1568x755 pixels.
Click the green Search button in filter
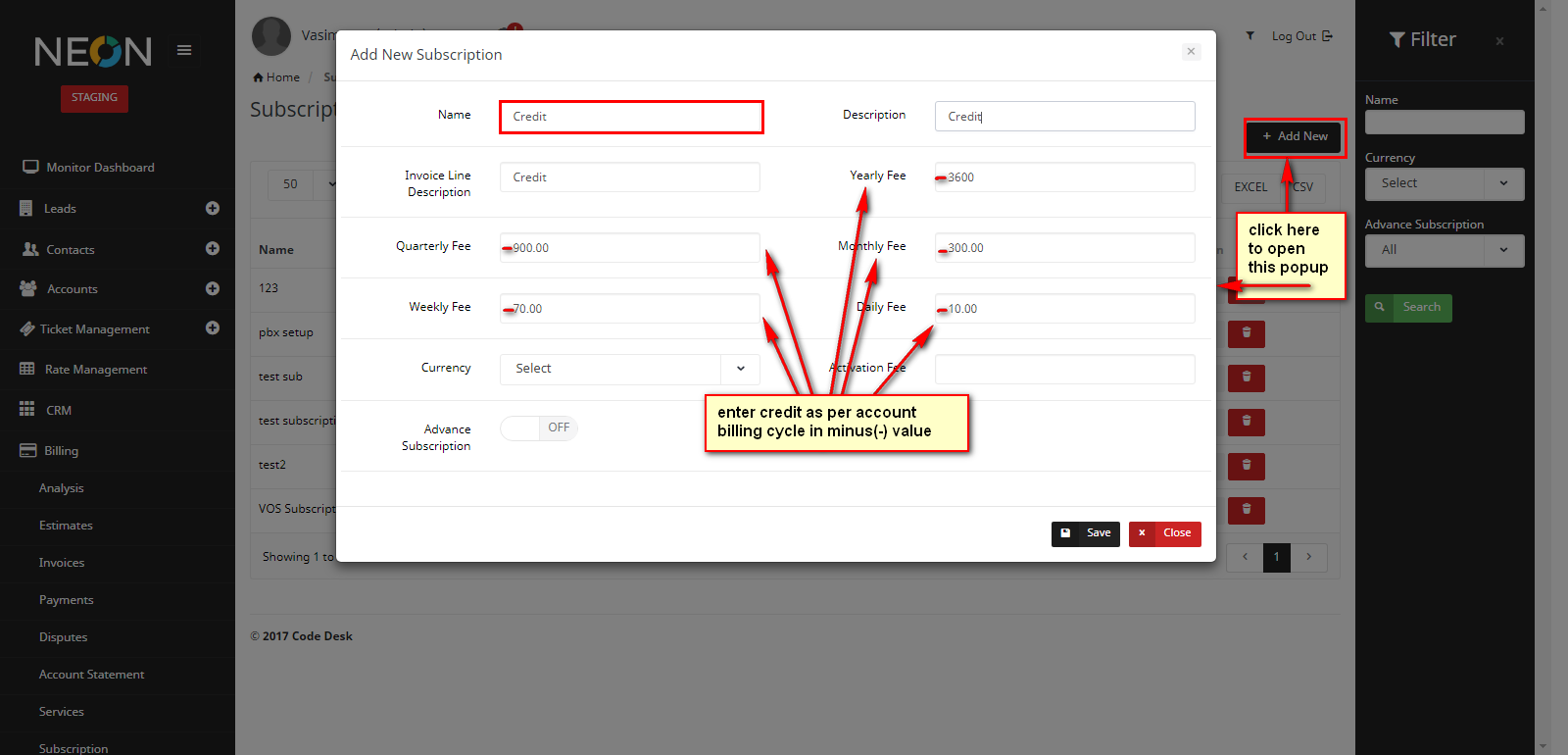coord(1408,308)
